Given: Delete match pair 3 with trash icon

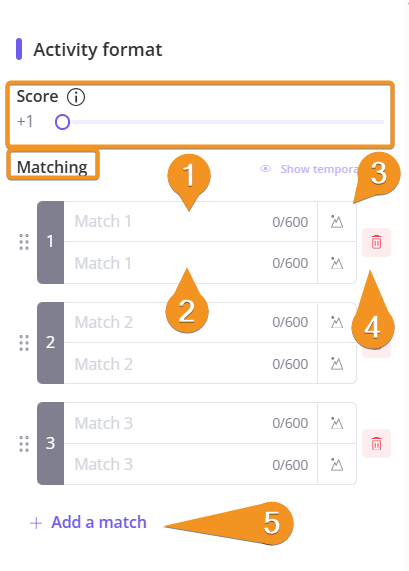Looking at the screenshot, I should 376,444.
